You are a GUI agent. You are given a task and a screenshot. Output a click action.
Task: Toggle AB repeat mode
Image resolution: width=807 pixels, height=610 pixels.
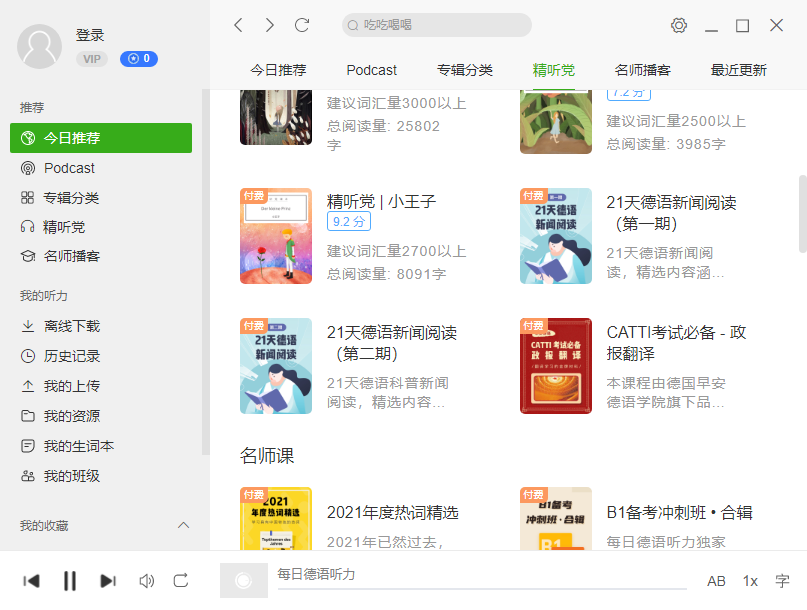(716, 581)
